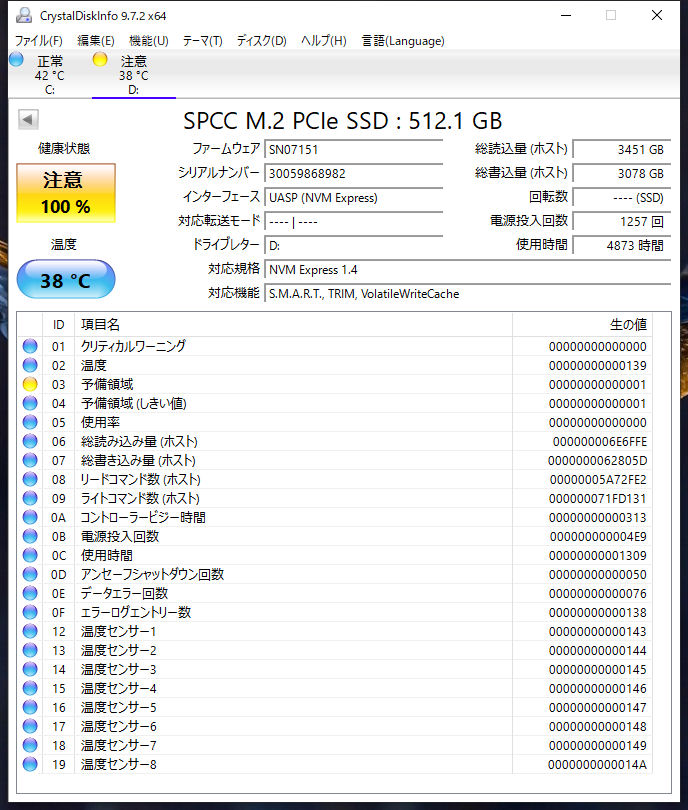Screen dimensions: 688x810
Task: Click the 38 °C temperature indicator button
Action: 66,280
